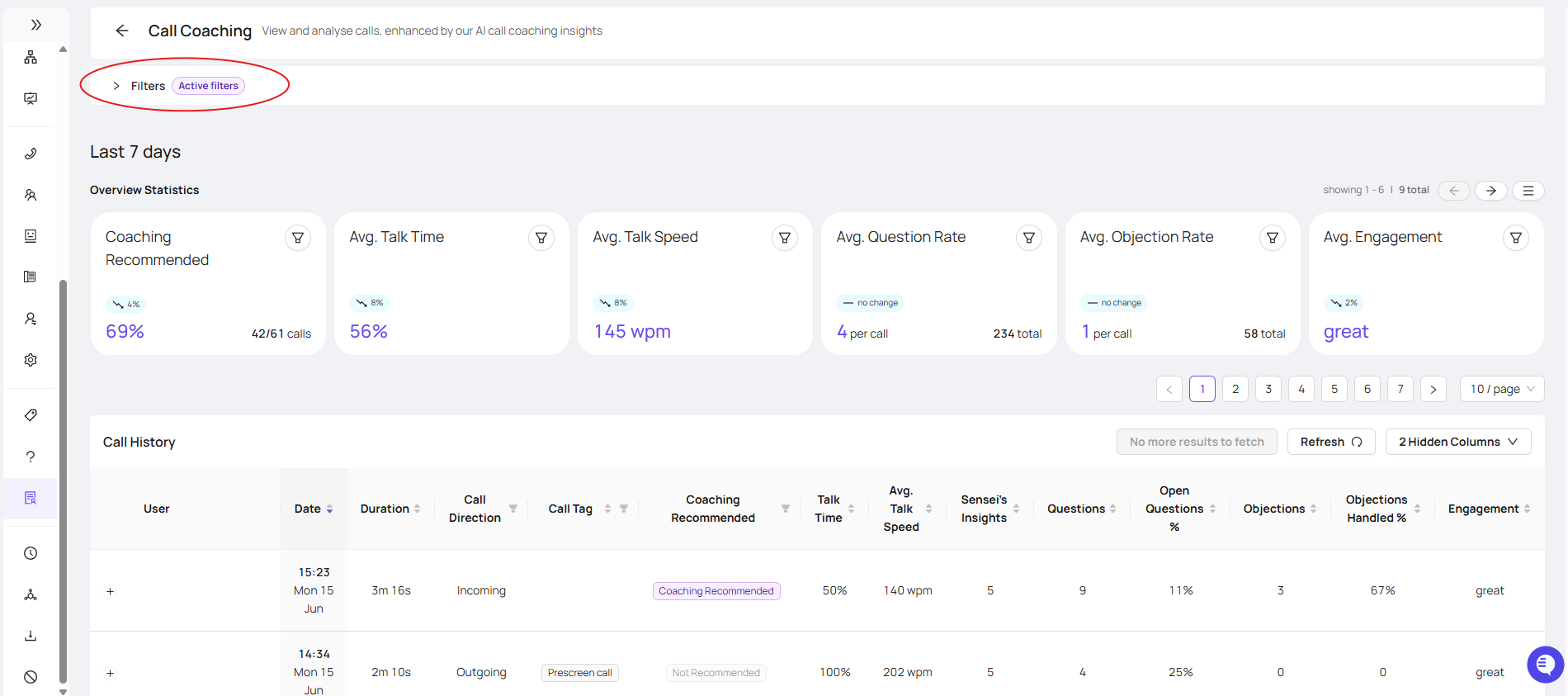Open the settings gear in sidebar
The image size is (1568, 696).
click(x=31, y=360)
